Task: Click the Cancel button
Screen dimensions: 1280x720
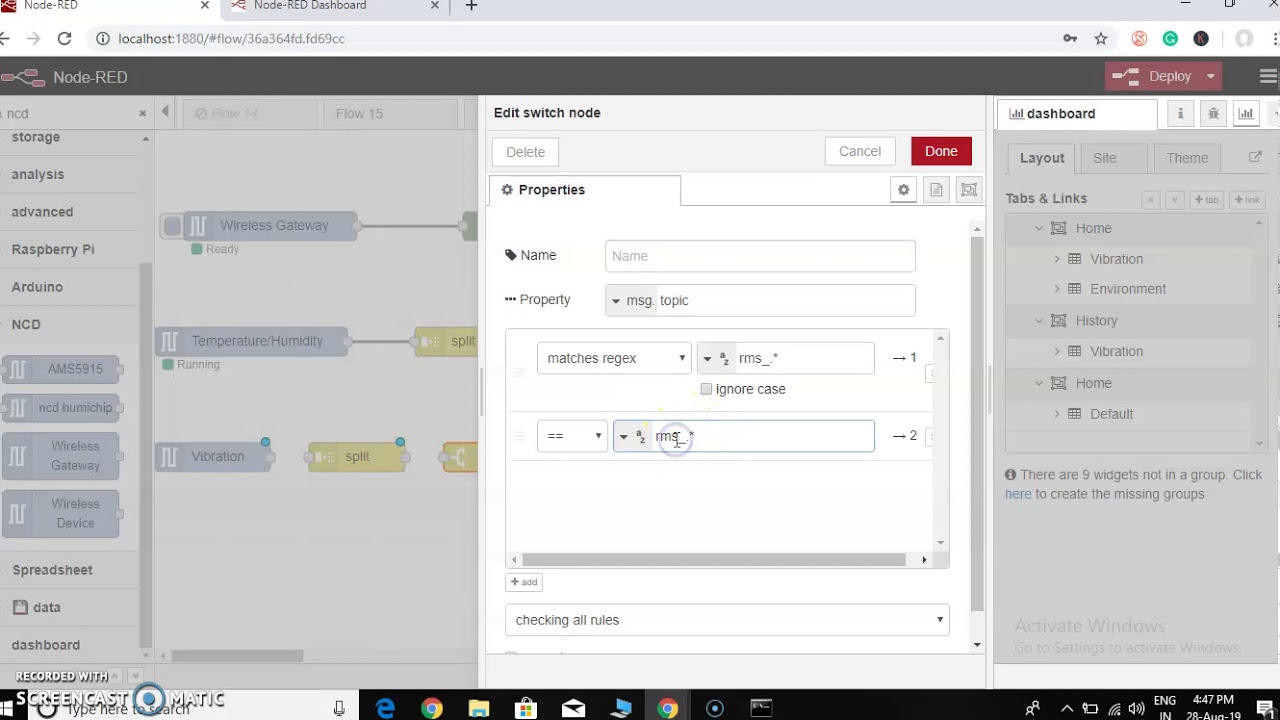Action: [x=860, y=151]
